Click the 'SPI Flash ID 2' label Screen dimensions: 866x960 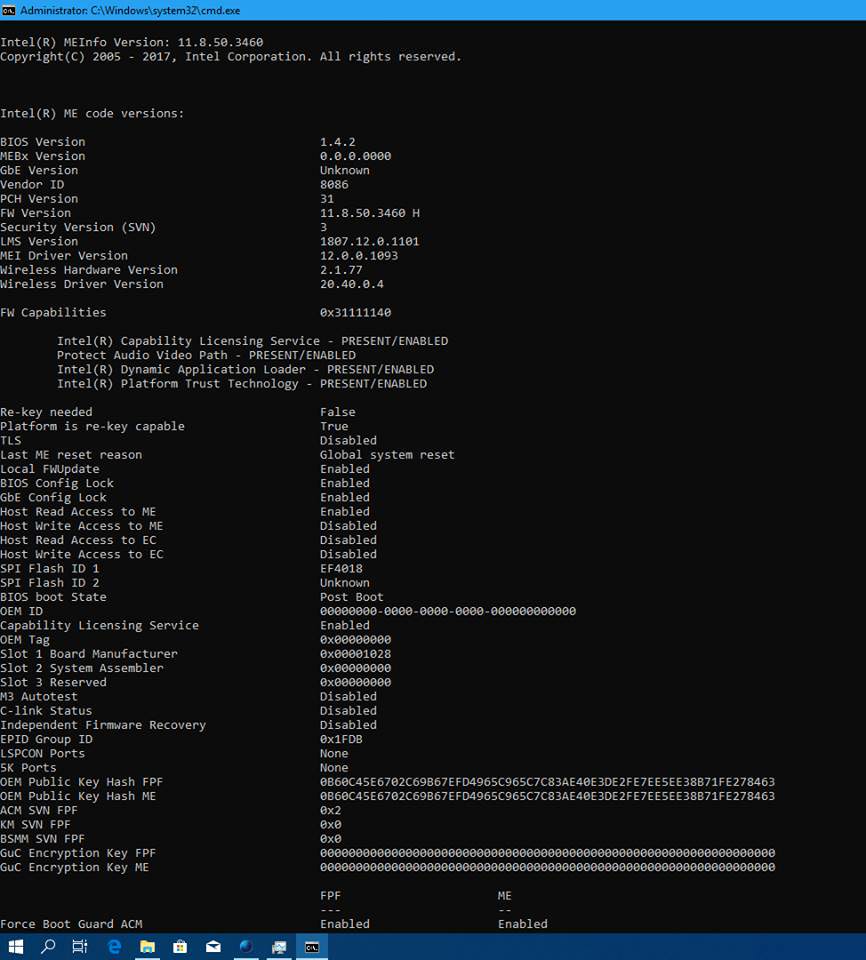point(50,583)
